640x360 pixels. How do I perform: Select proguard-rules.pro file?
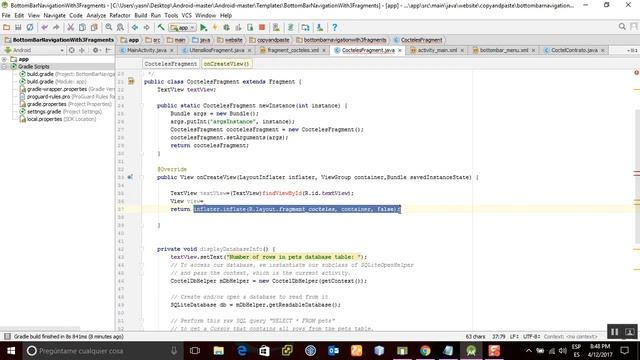(67, 97)
